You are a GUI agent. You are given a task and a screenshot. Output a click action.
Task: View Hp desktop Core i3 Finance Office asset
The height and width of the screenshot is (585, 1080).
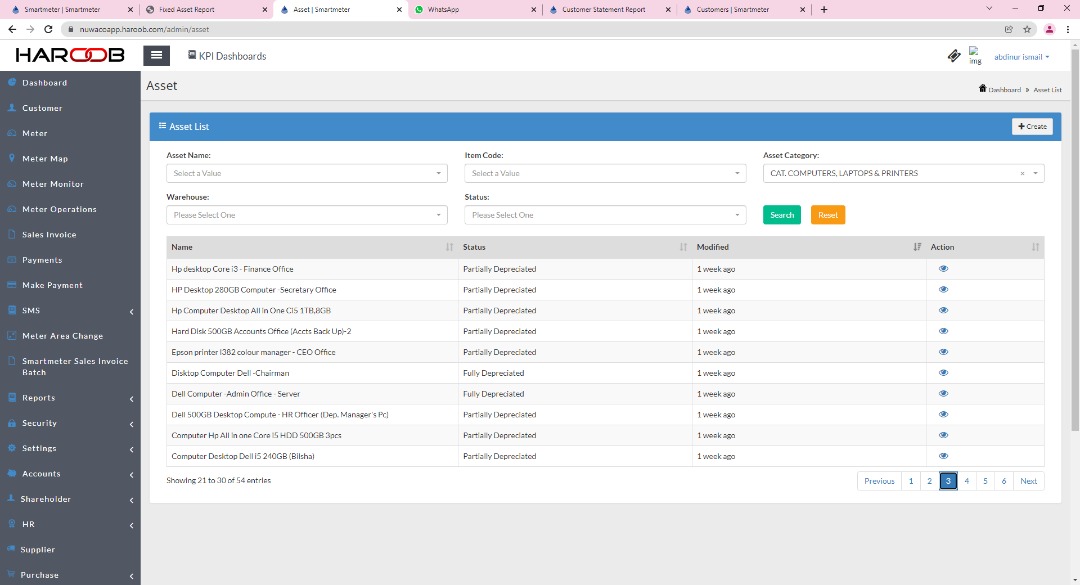[944, 269]
